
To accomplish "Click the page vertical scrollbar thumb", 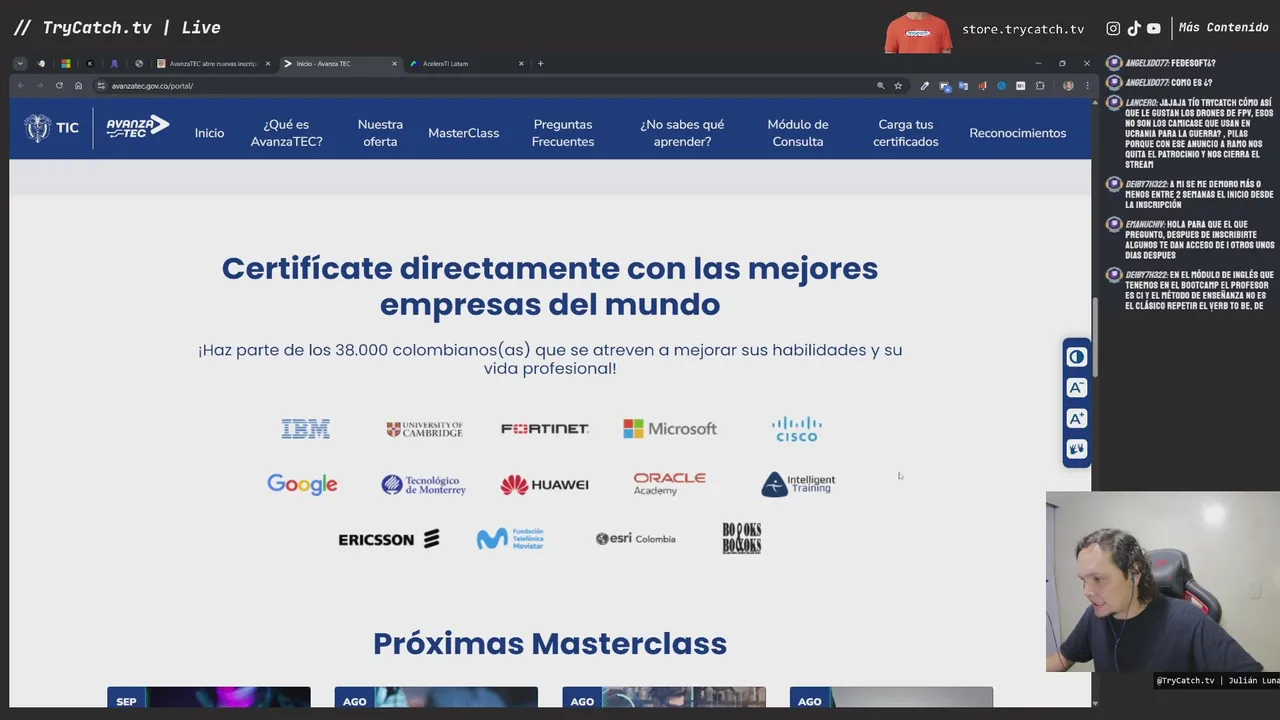I will pos(1095,338).
